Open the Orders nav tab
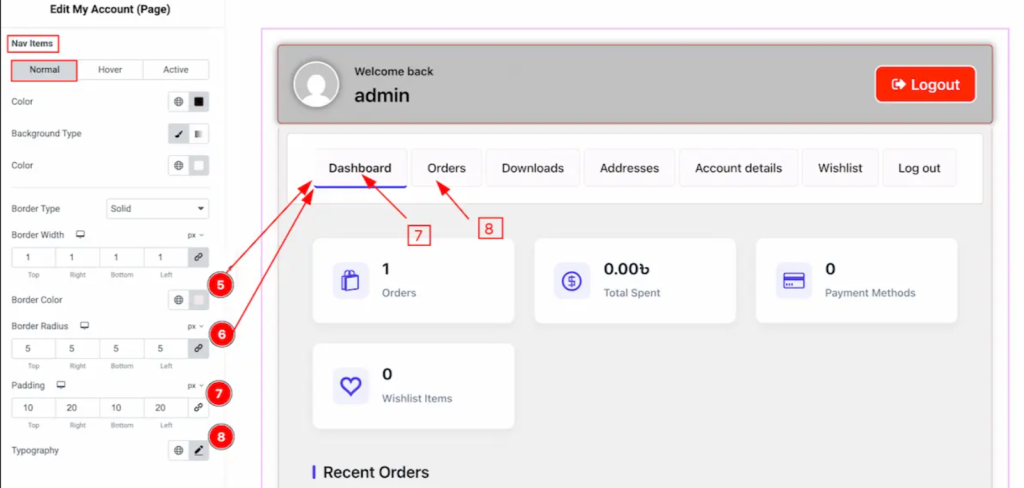1024x488 pixels. (447, 168)
